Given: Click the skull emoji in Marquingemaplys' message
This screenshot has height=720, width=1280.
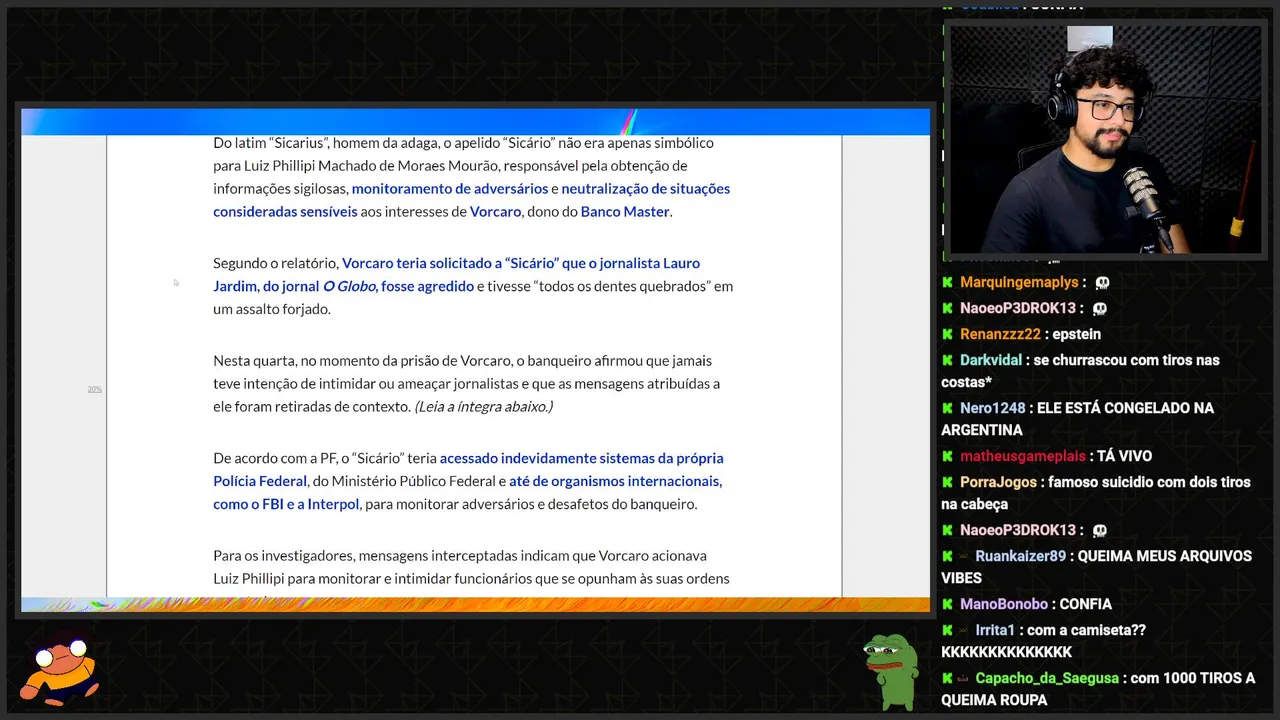Looking at the screenshot, I should [x=1102, y=283].
